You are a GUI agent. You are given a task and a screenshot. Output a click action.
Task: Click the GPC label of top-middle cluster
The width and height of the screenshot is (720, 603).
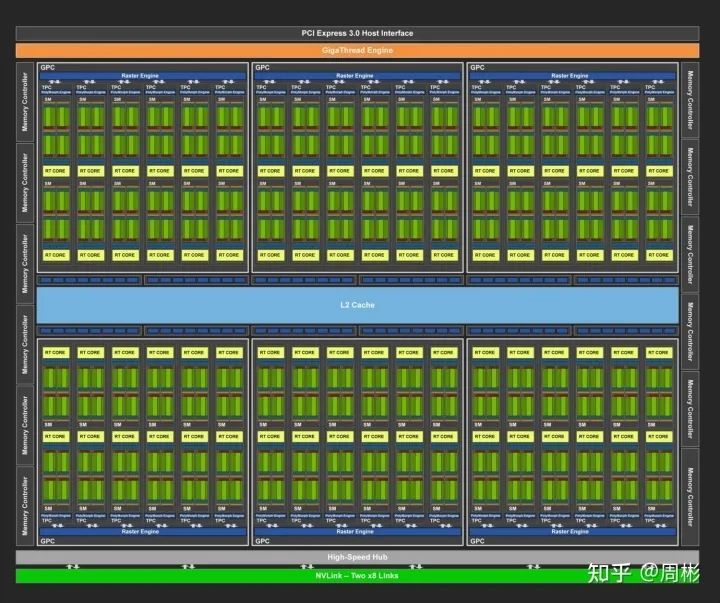(x=262, y=68)
